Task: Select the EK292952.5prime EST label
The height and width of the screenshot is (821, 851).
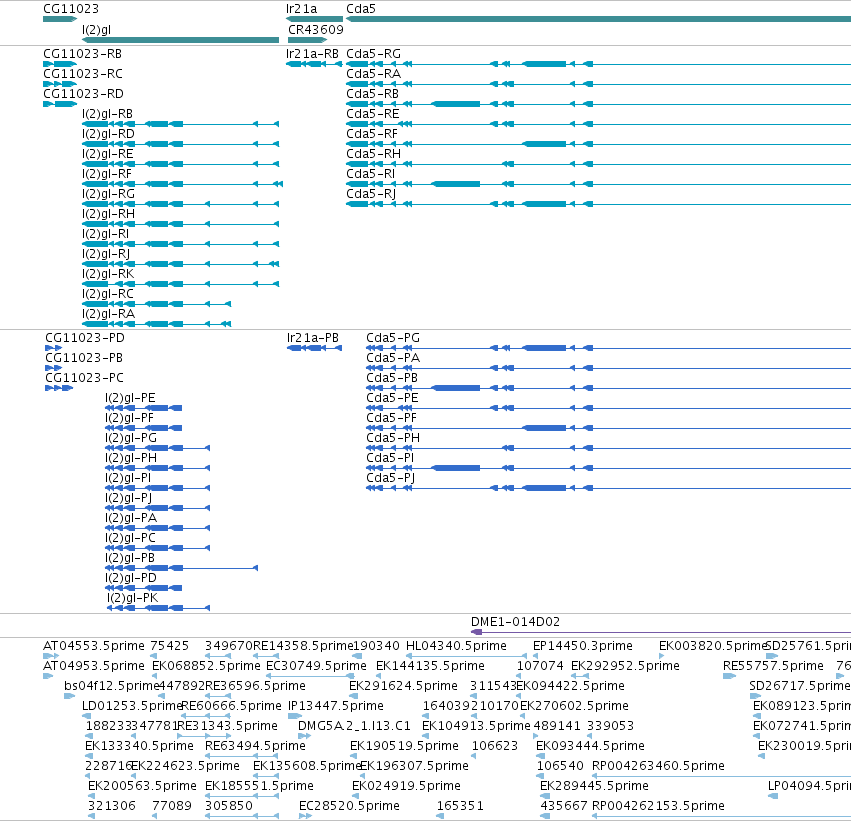Action: (x=625, y=666)
